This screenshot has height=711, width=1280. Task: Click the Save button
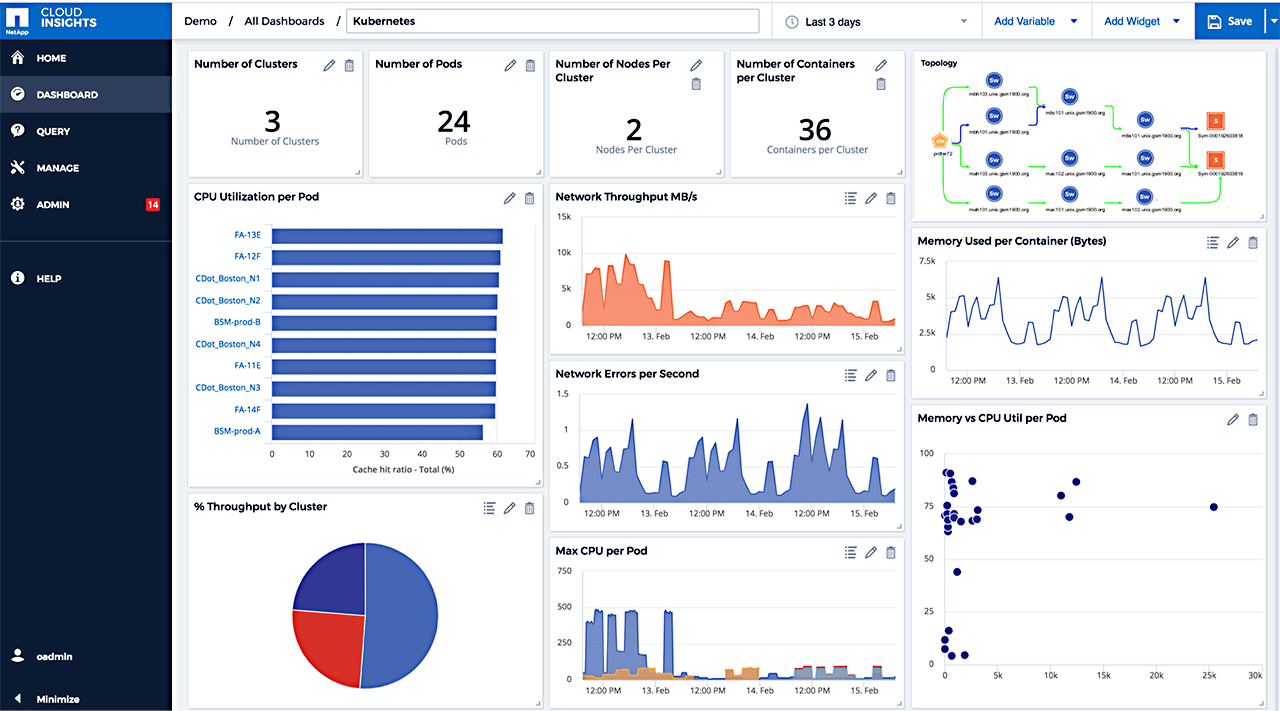point(1230,20)
